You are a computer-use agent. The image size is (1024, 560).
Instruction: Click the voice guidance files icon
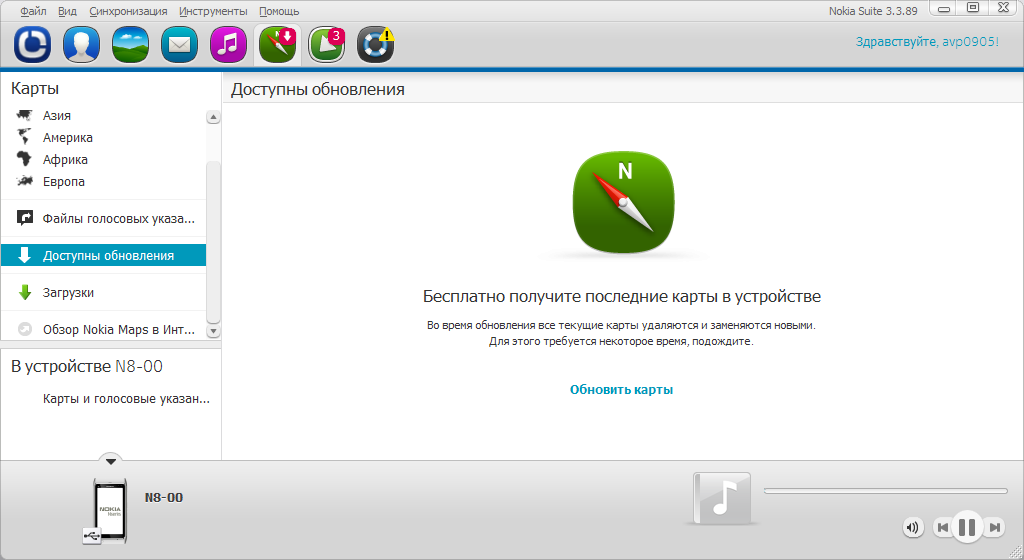click(25, 218)
